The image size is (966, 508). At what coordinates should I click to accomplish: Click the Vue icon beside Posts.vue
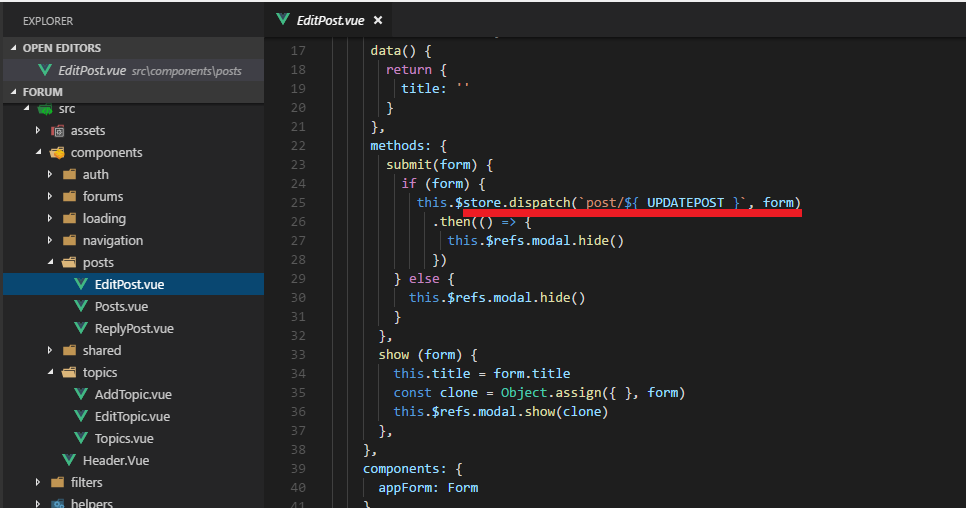[81, 305]
